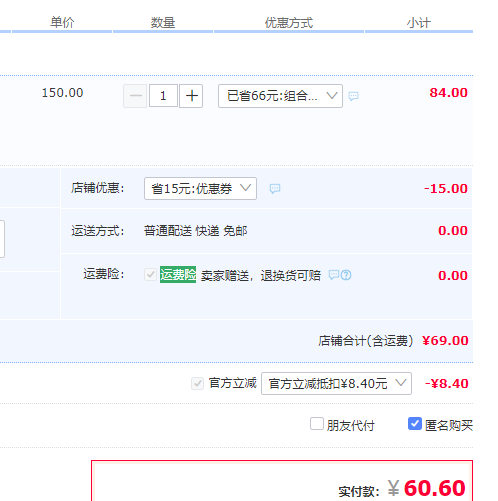This screenshot has width=498, height=501.
Task: Open the 官方立减抵扣¥8.40元 dropdown
Action: [336, 384]
